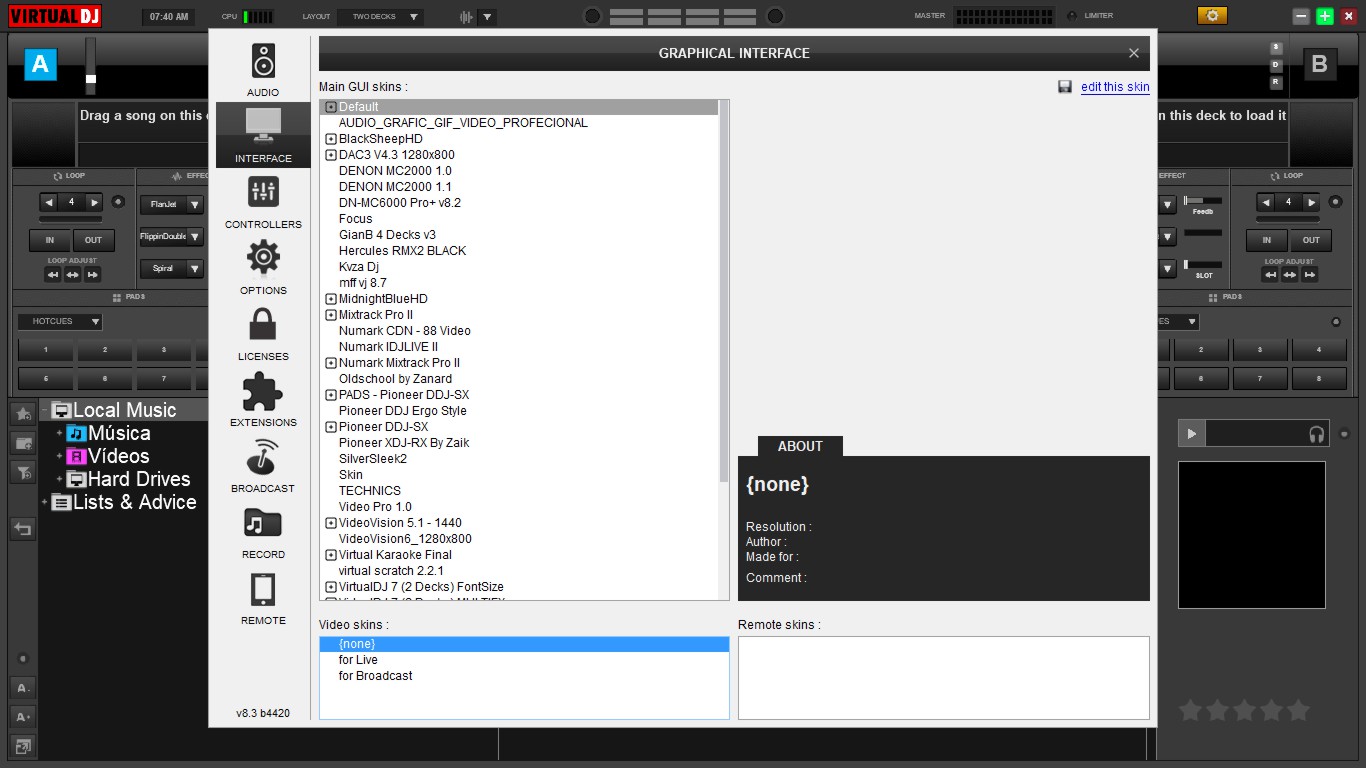Open the waveform display dropdown arrow
Screen dimensions: 1366x768
click(x=488, y=17)
